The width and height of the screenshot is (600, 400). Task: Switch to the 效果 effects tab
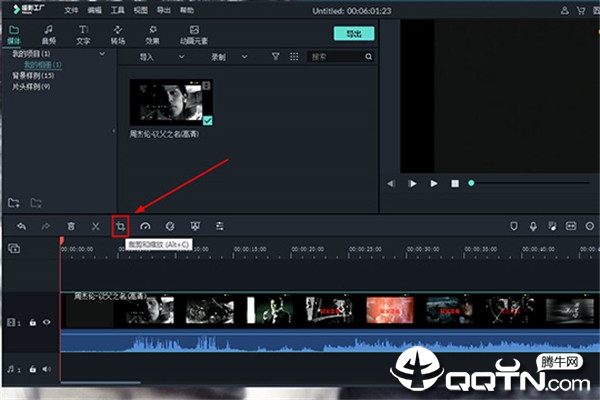[x=152, y=35]
